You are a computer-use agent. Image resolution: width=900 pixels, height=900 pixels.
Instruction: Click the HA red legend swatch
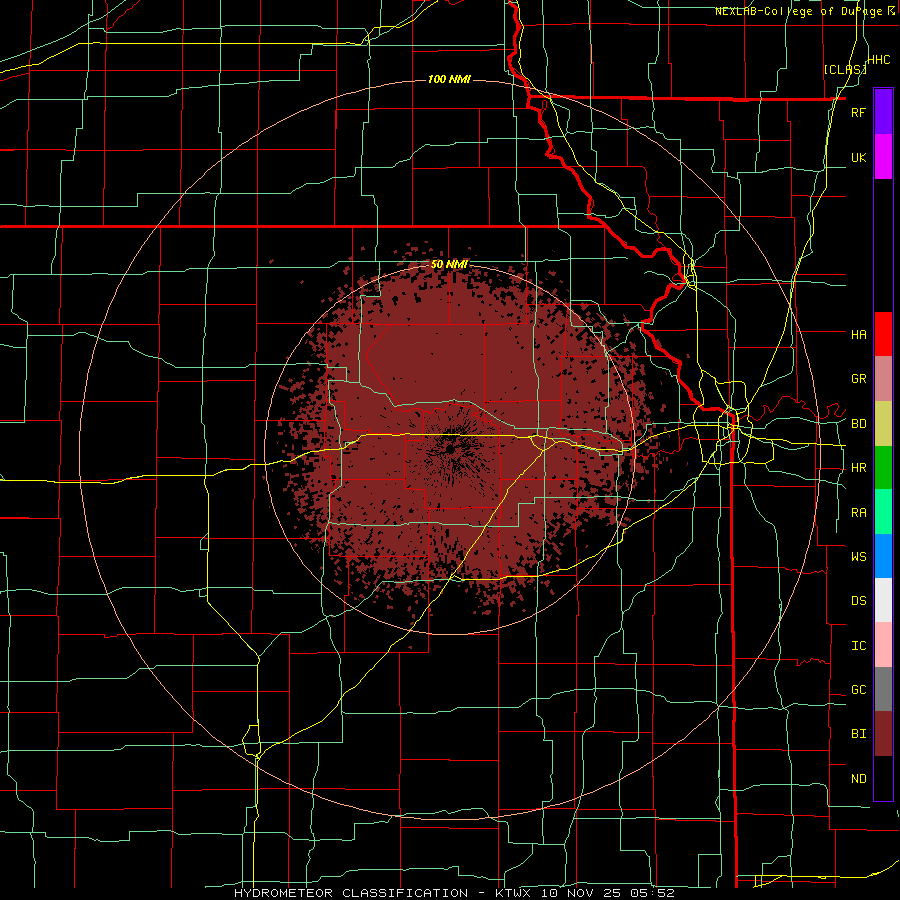click(x=883, y=334)
